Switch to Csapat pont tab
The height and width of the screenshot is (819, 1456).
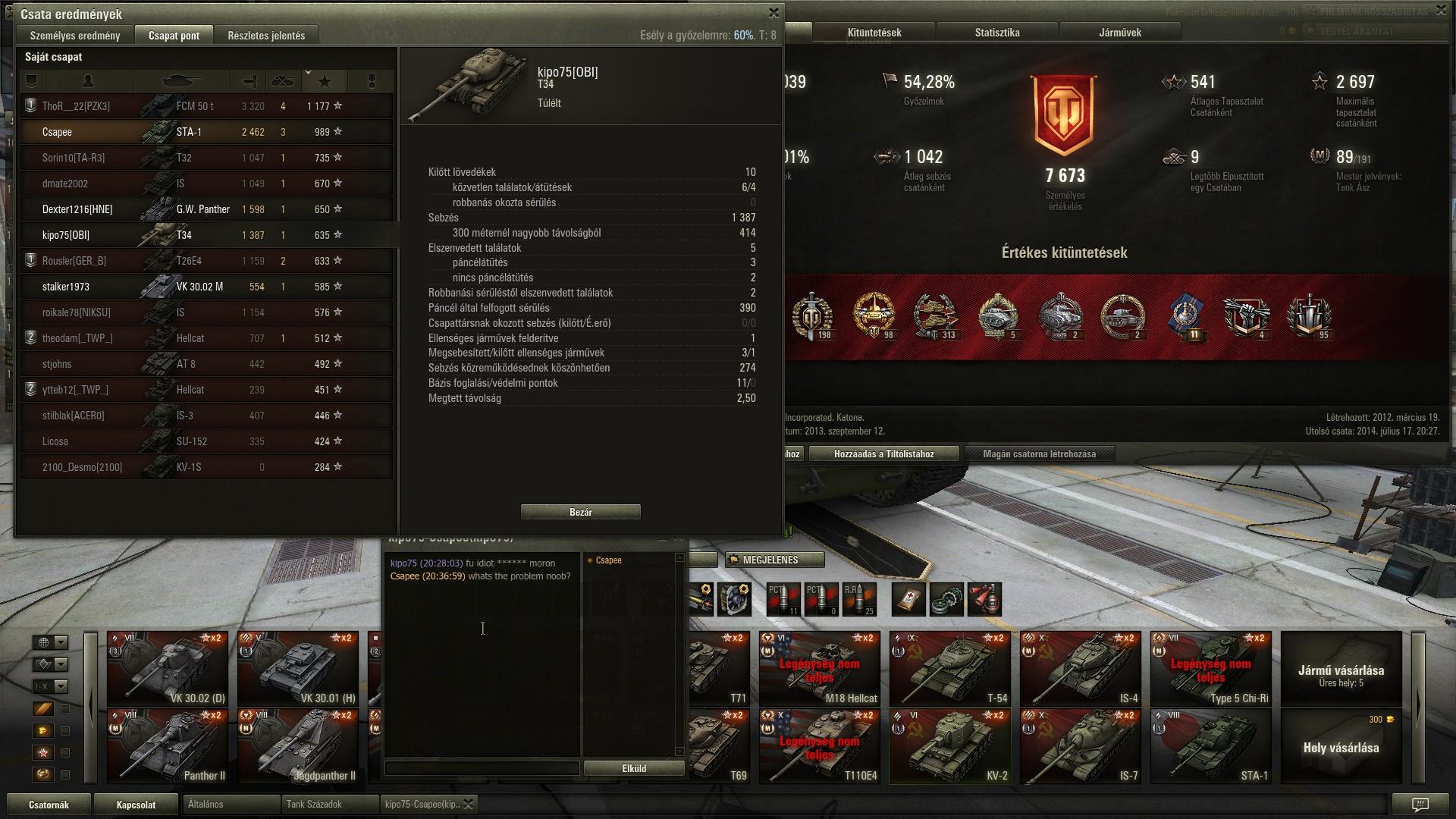pyautogui.click(x=174, y=36)
